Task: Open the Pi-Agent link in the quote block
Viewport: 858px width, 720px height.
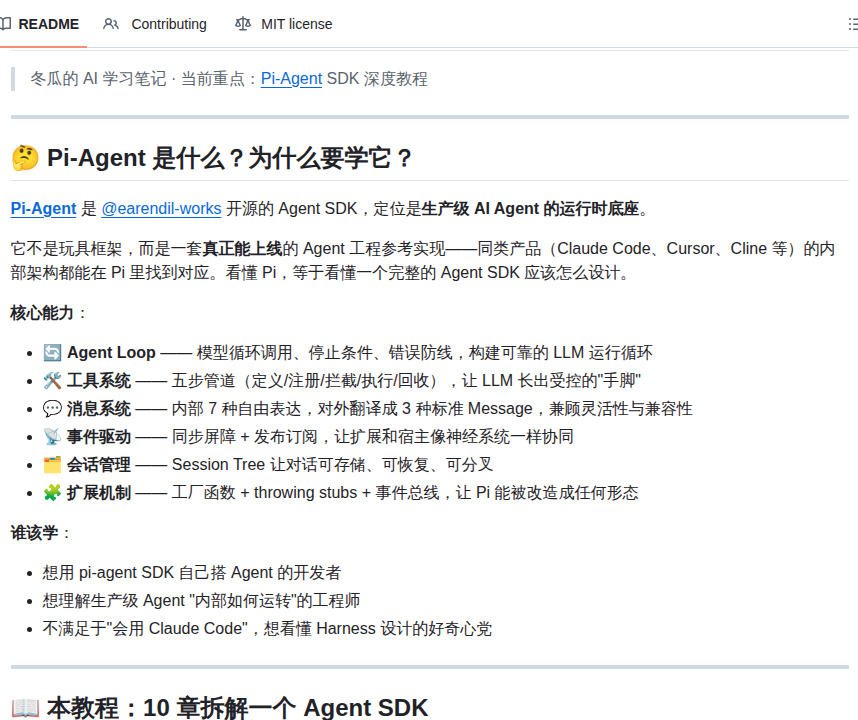Action: coord(291,79)
